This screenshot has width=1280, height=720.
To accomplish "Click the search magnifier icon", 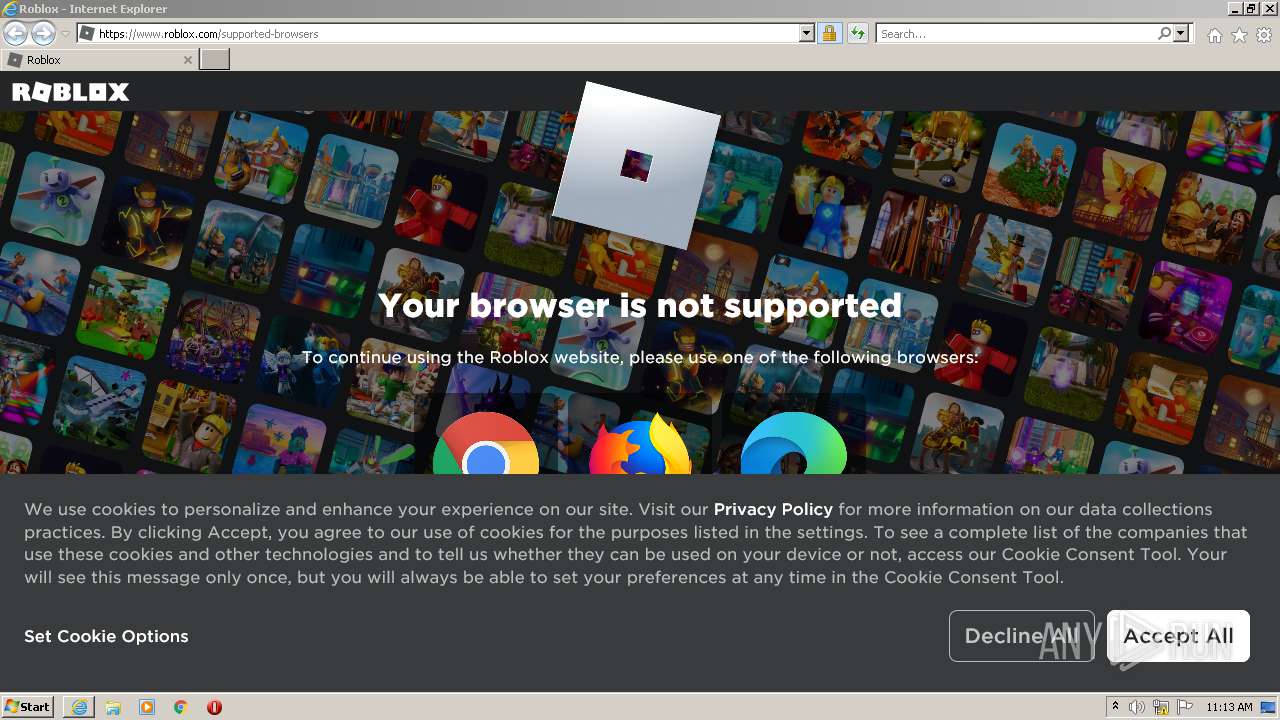I will tap(1164, 34).
